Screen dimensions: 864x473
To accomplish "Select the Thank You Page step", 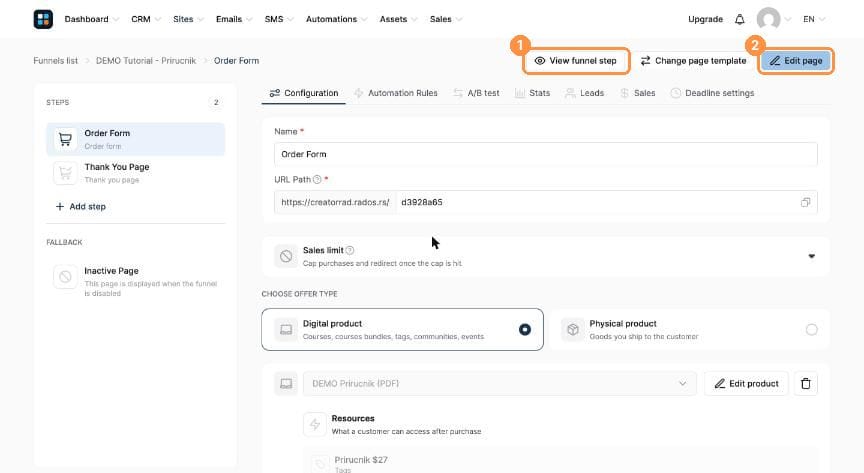I will click(136, 173).
